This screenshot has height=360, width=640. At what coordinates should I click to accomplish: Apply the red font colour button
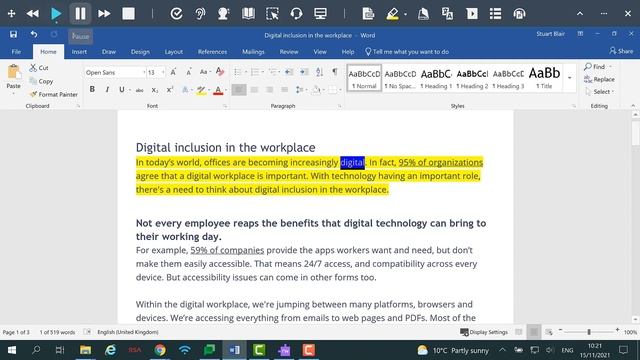tap(218, 90)
